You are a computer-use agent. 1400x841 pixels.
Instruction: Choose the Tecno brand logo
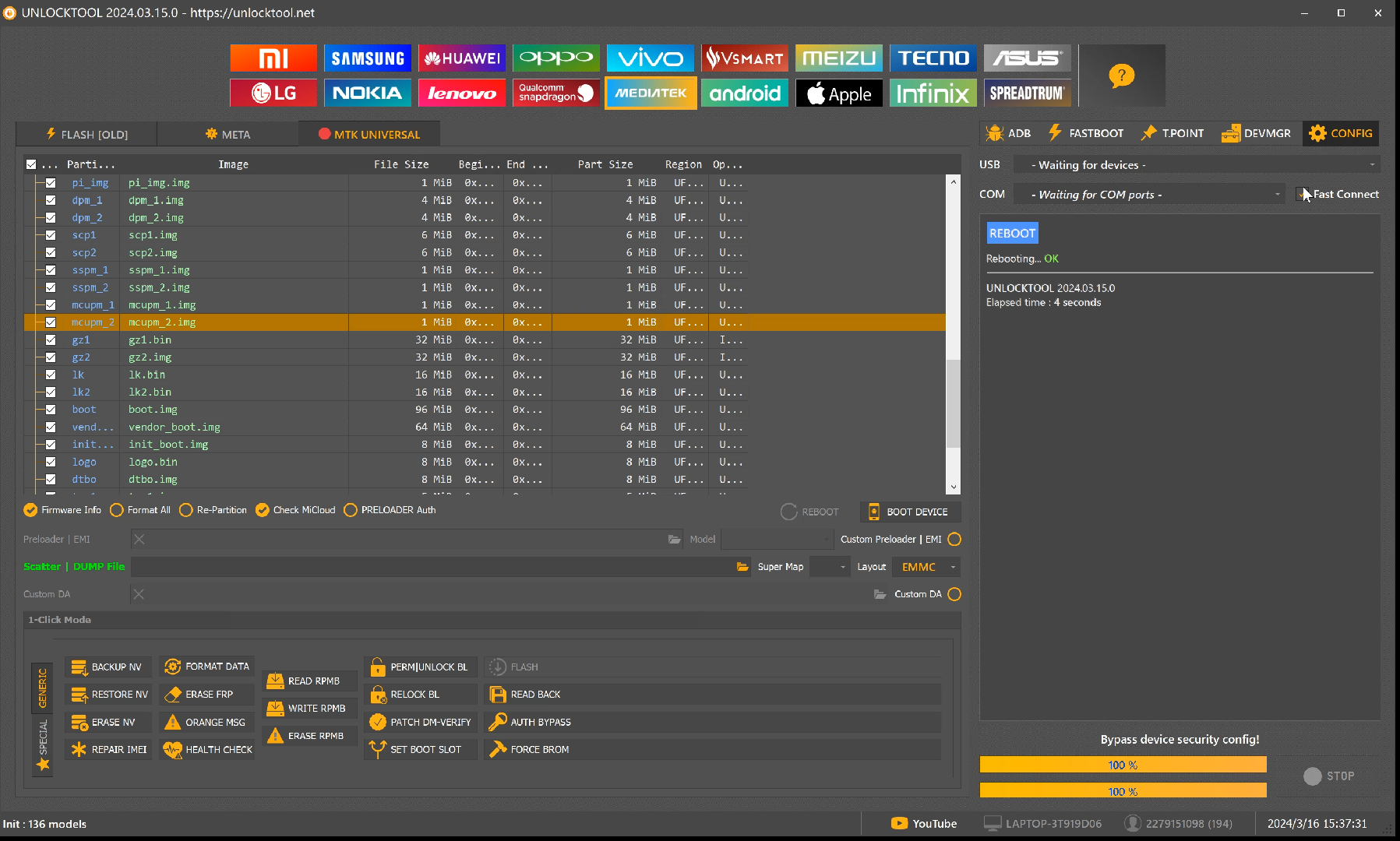(x=933, y=58)
